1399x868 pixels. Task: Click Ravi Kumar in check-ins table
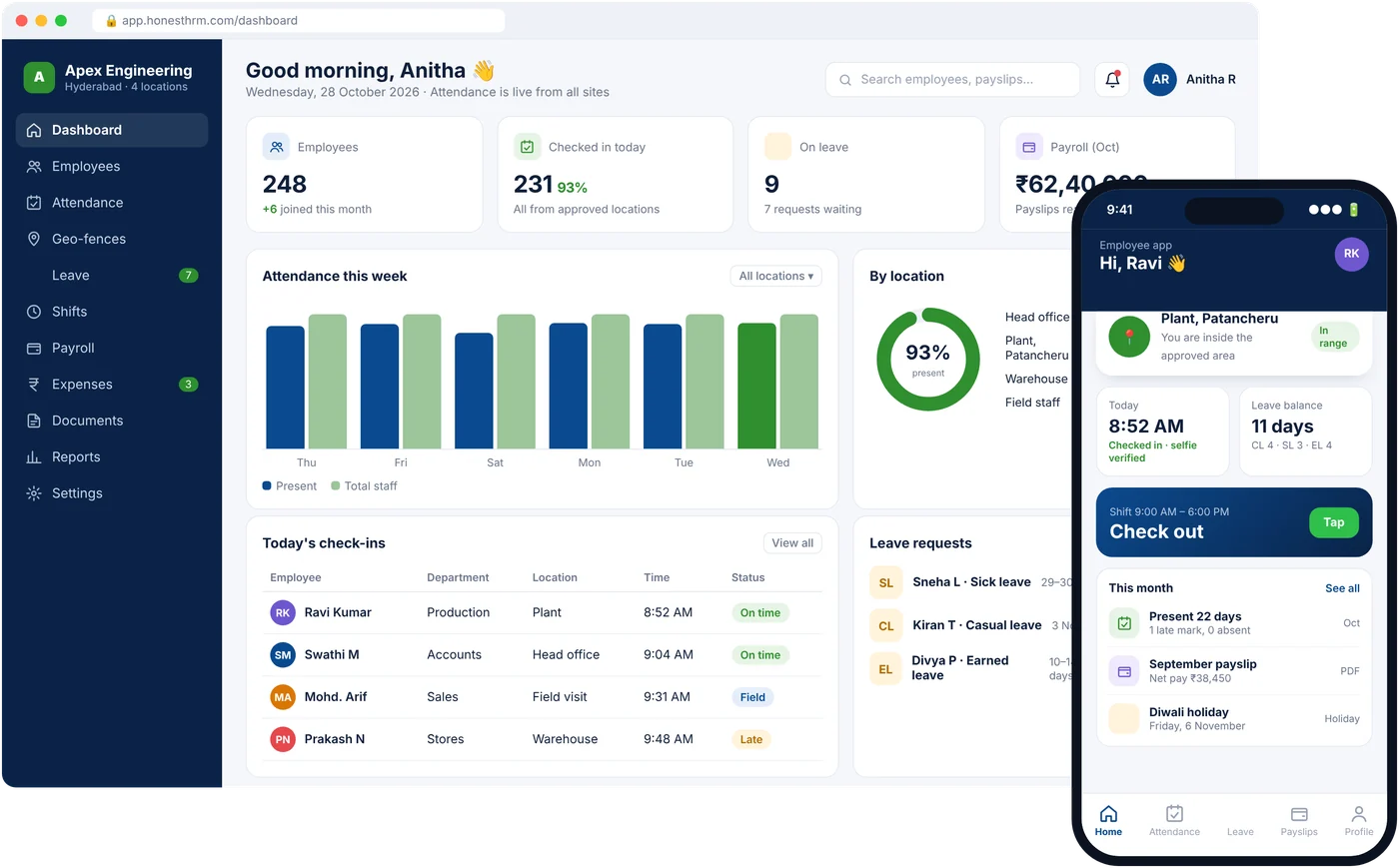338,612
